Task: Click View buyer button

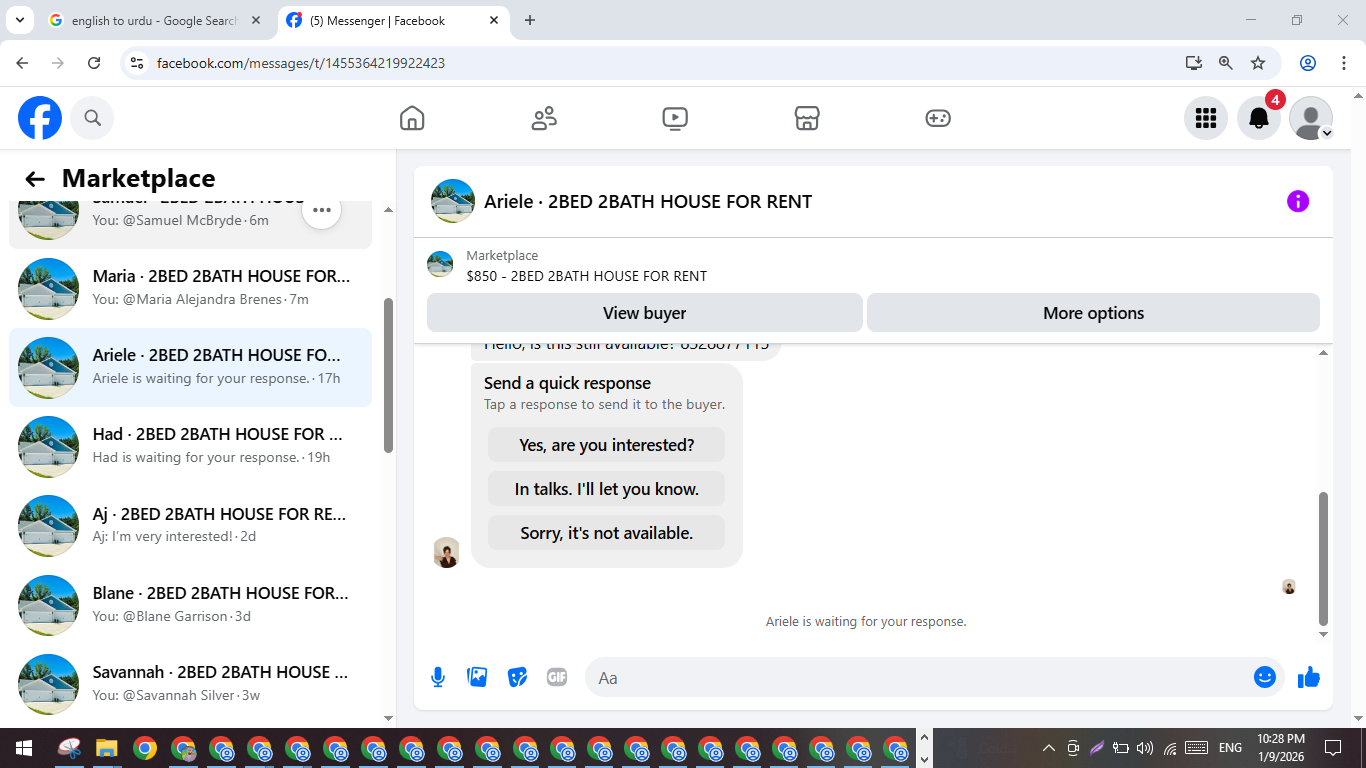Action: [645, 313]
